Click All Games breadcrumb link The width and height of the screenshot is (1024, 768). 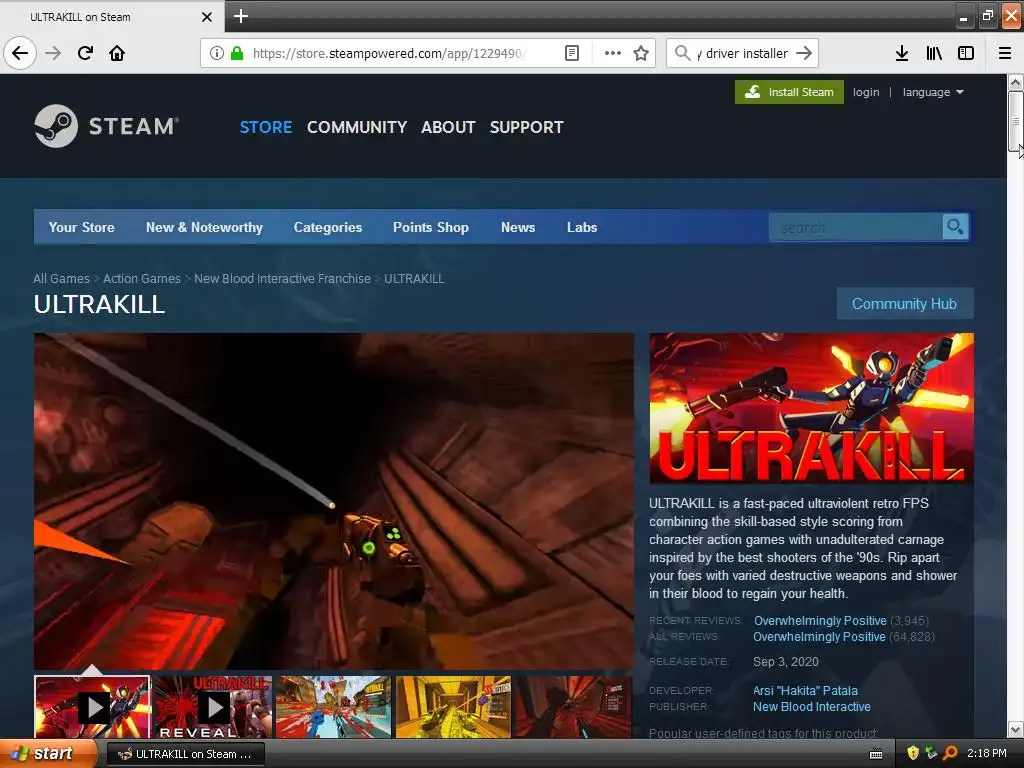pyautogui.click(x=61, y=279)
